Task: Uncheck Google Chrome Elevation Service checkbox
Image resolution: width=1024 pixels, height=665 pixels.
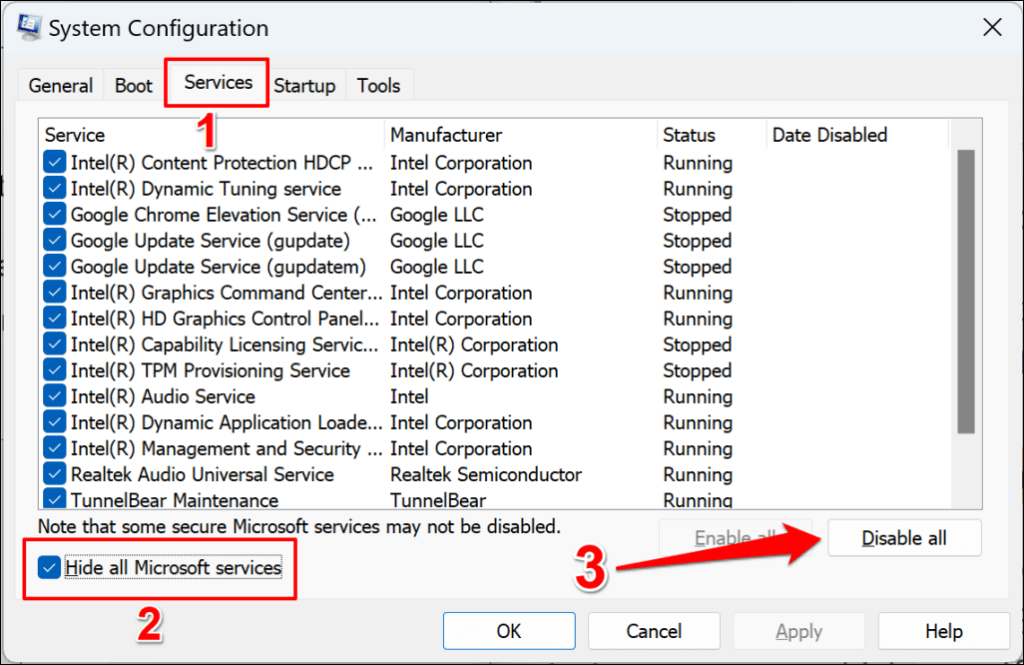Action: pos(54,214)
